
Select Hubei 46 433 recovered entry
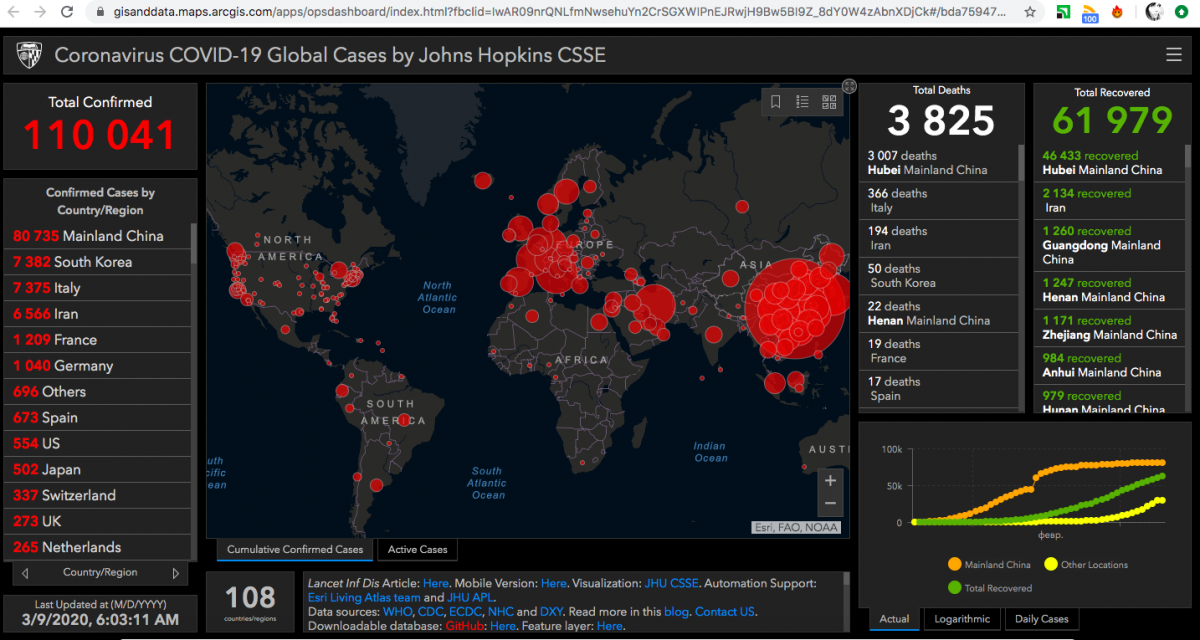pyautogui.click(x=1110, y=163)
